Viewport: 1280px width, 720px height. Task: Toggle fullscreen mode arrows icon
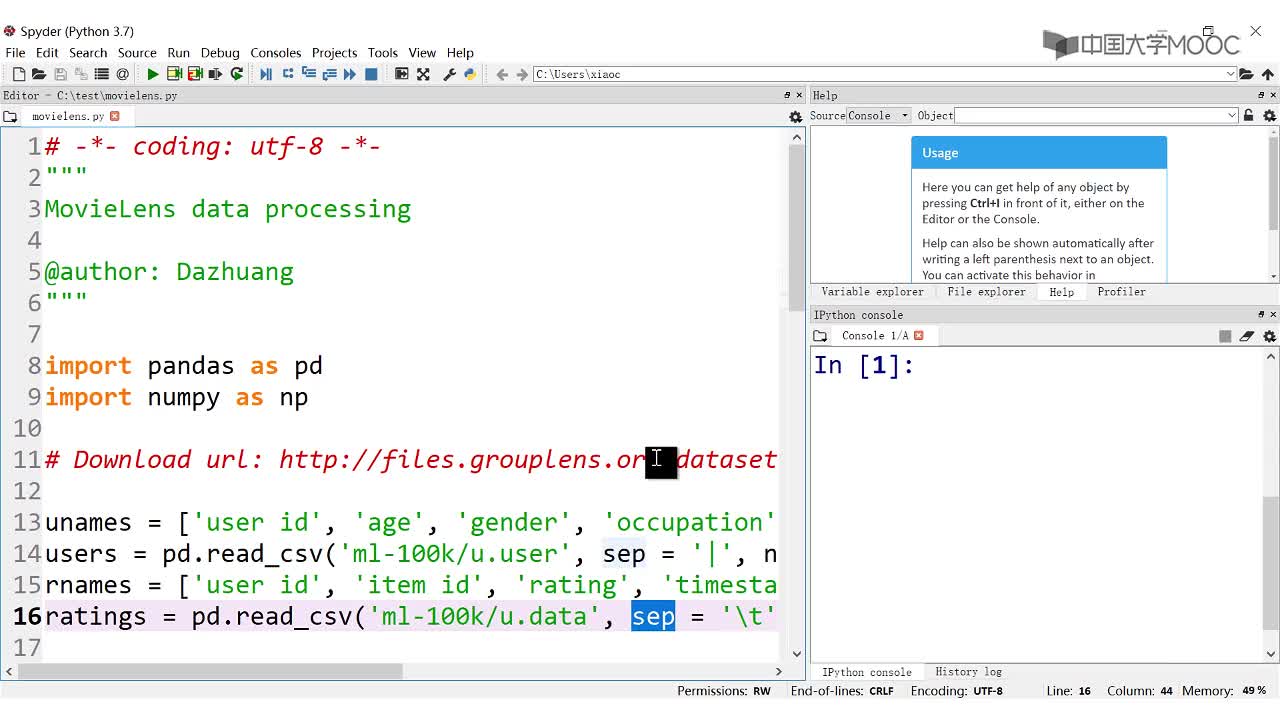[x=423, y=74]
